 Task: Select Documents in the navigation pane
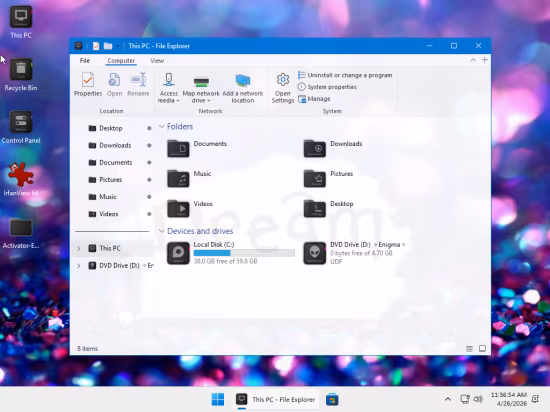tap(110, 163)
